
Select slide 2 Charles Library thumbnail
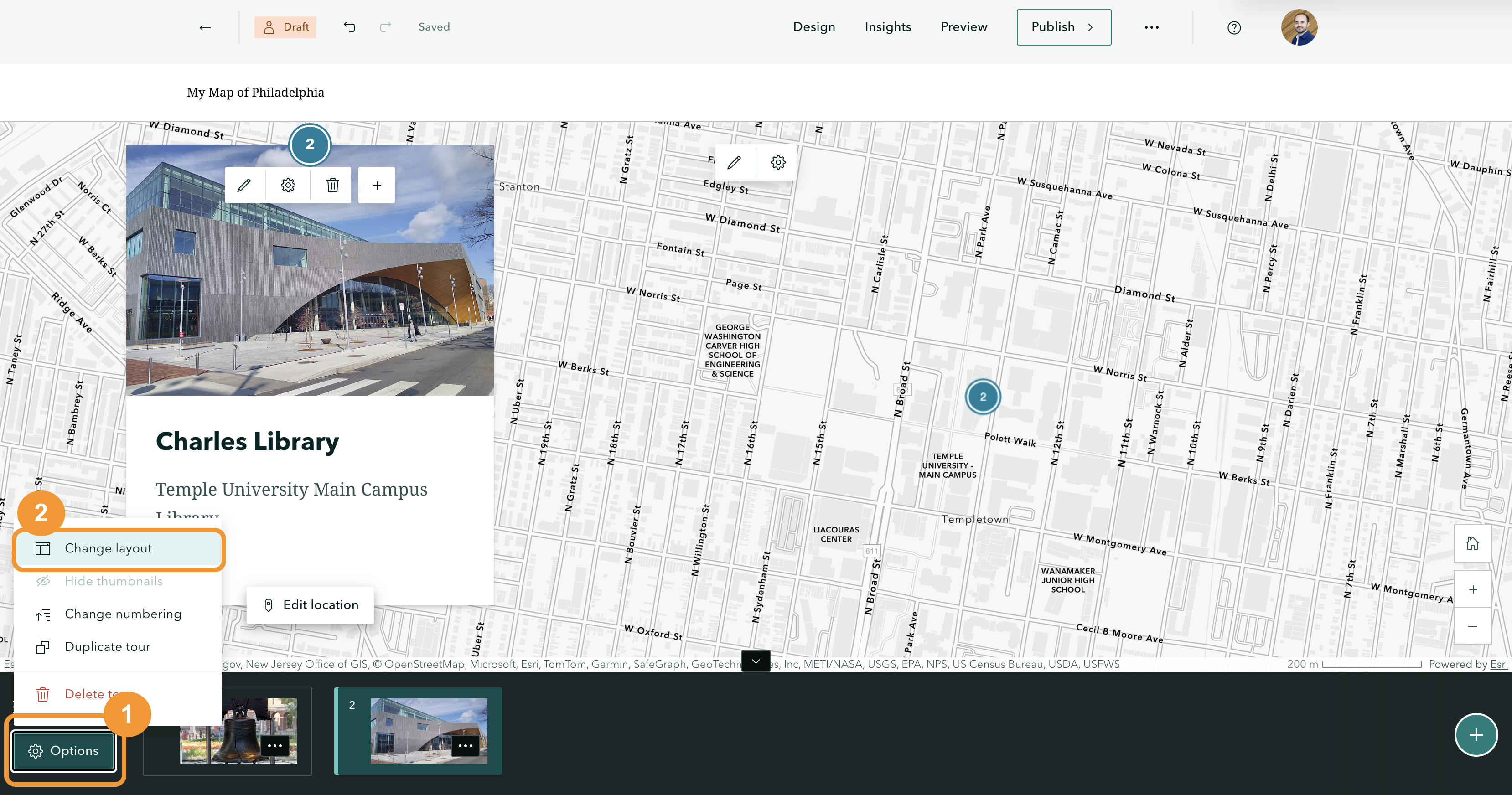coord(418,731)
